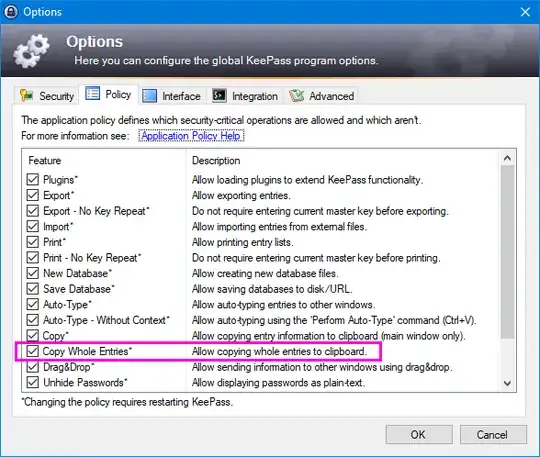
Task: Select 'Allow copying whole entries to clipboard.'
Action: (279, 352)
